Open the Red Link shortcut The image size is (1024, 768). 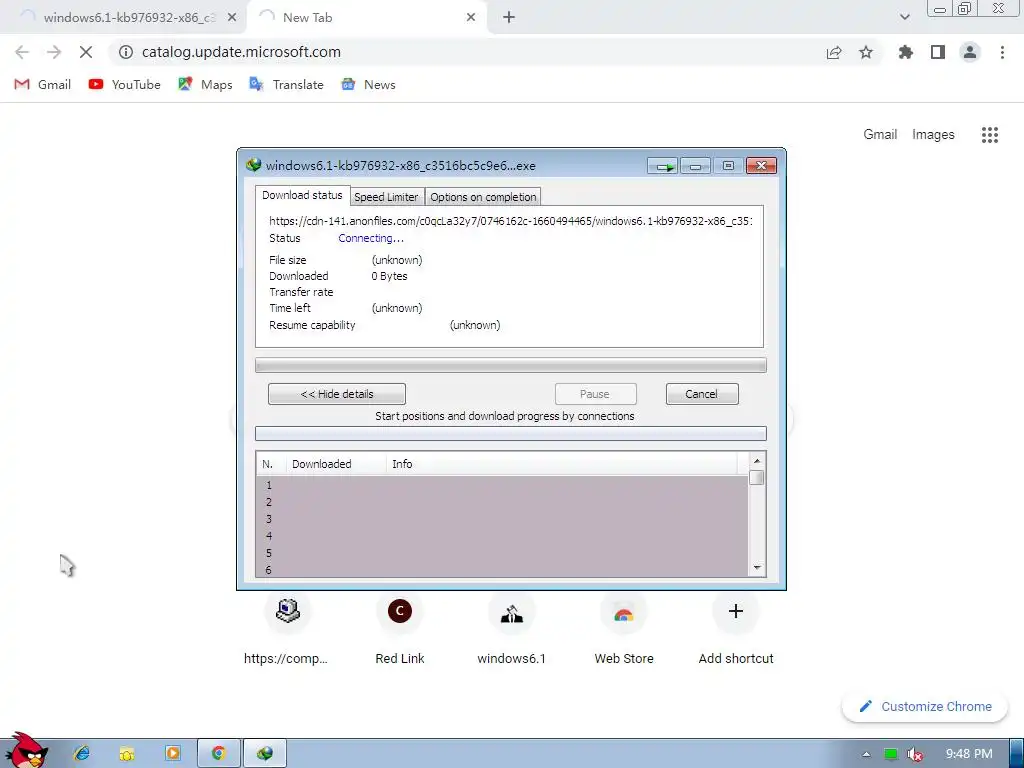[400, 627]
